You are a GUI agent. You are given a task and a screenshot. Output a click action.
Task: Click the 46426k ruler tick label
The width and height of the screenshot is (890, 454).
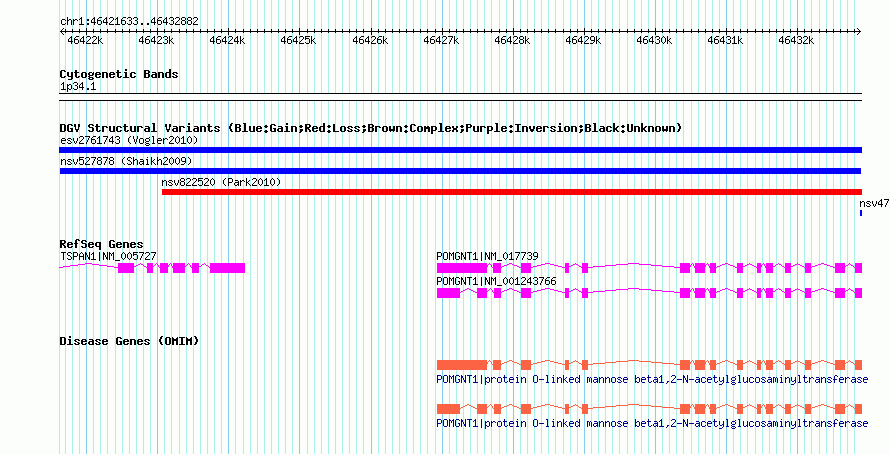(x=370, y=40)
